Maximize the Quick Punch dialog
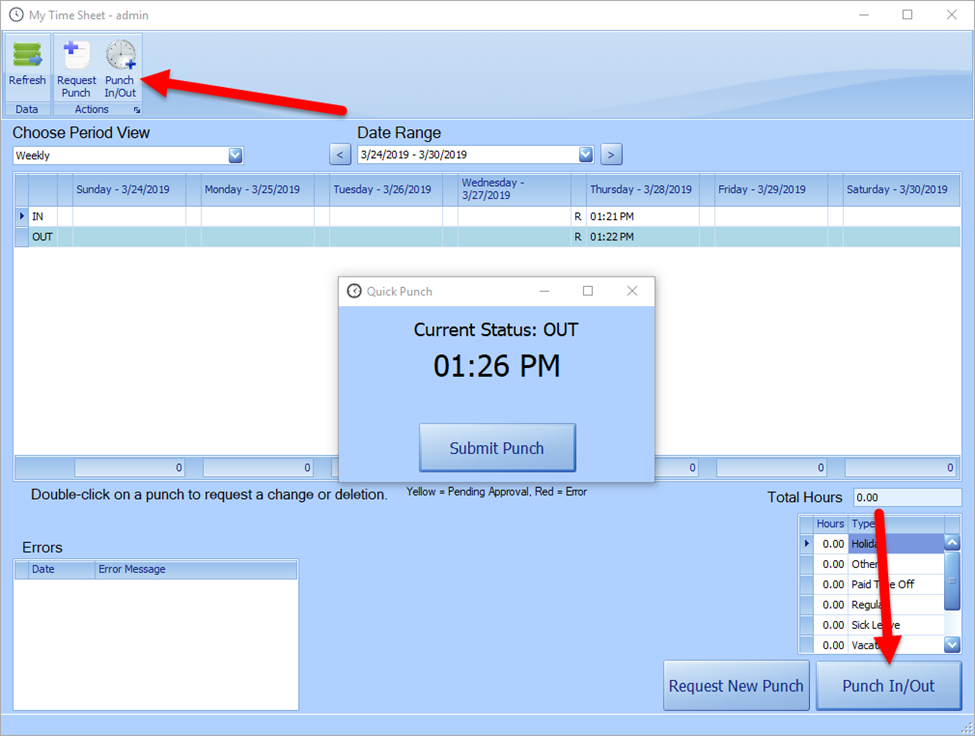 (x=588, y=291)
